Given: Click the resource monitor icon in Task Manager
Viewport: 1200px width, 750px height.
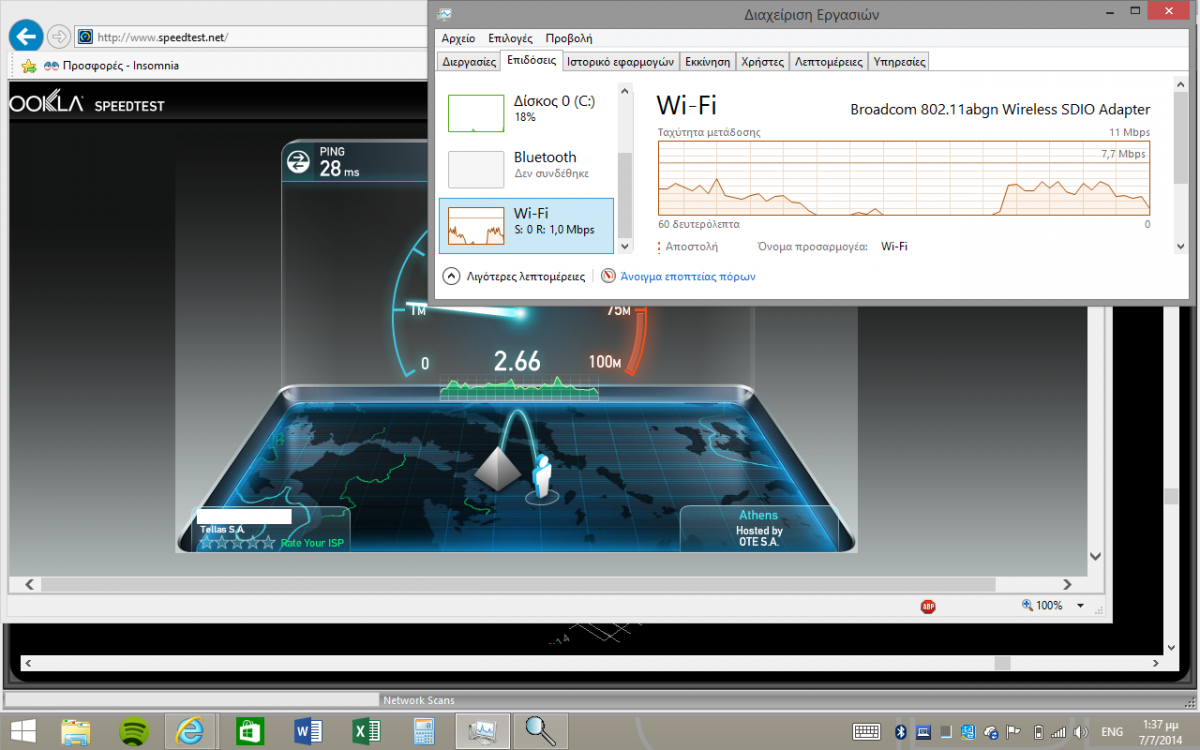Looking at the screenshot, I should pos(608,276).
